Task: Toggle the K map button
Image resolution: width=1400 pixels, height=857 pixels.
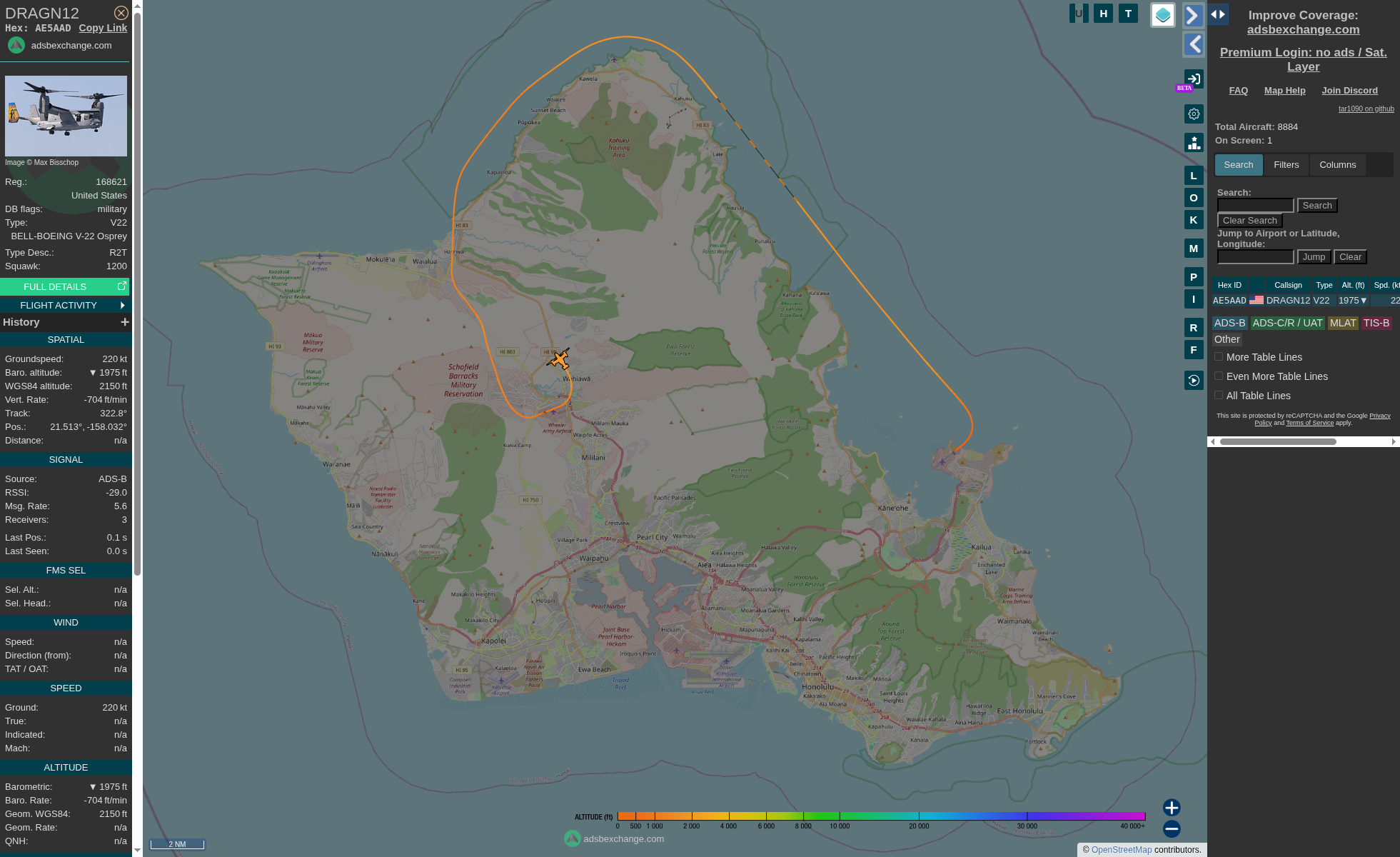Action: (x=1194, y=220)
